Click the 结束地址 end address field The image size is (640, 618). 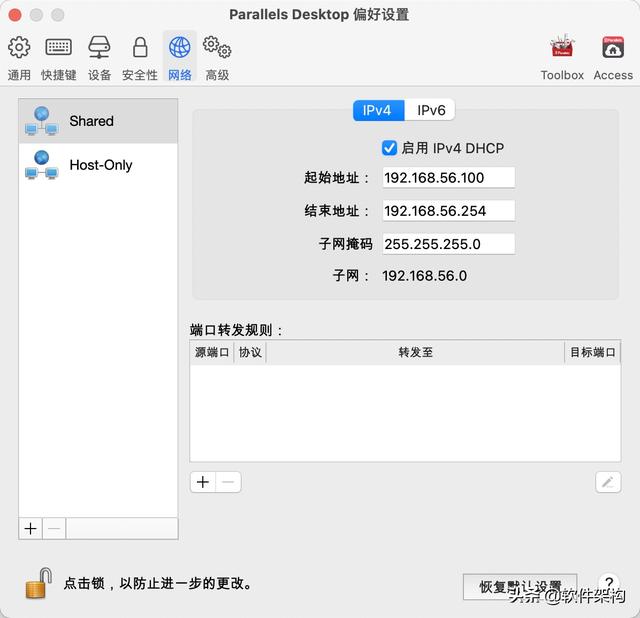[449, 211]
